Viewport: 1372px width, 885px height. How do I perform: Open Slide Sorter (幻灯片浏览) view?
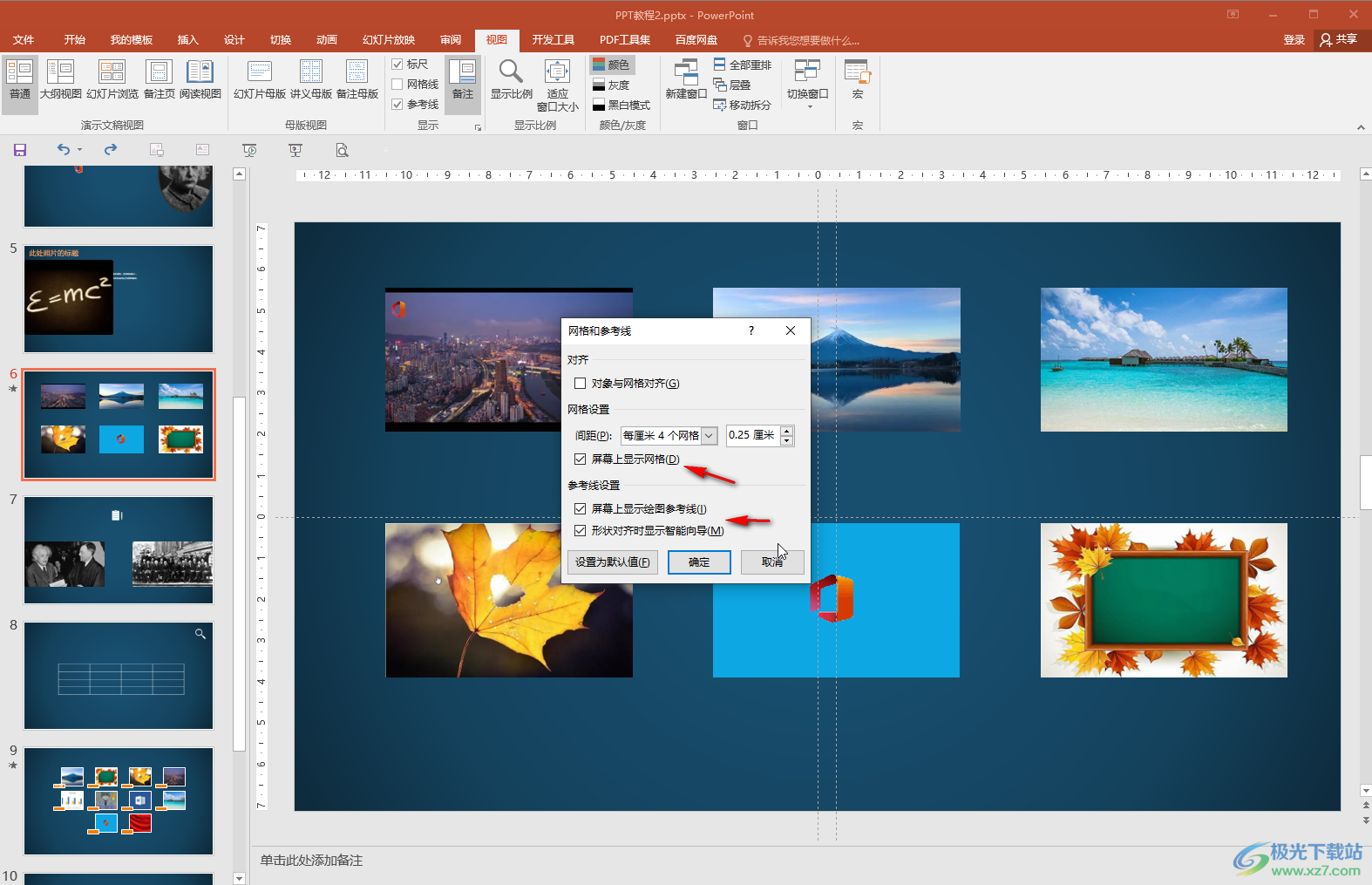click(x=112, y=79)
